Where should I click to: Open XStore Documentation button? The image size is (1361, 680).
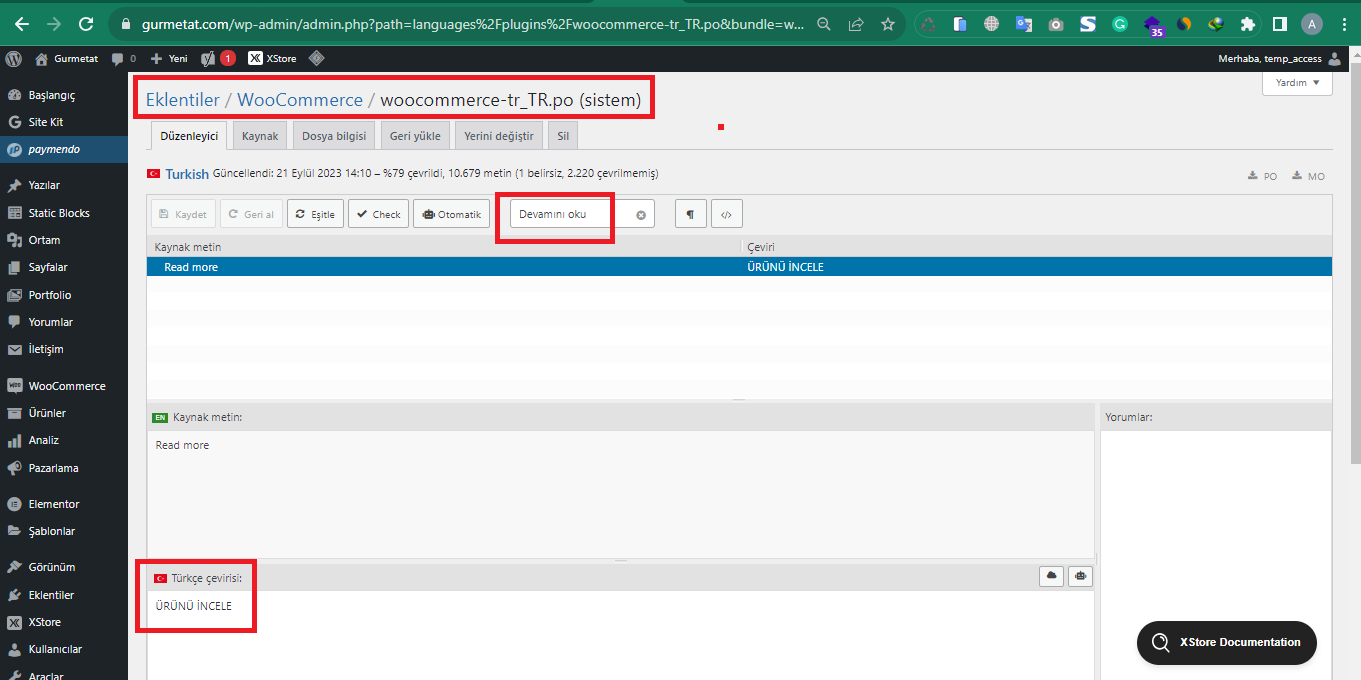(1227, 642)
